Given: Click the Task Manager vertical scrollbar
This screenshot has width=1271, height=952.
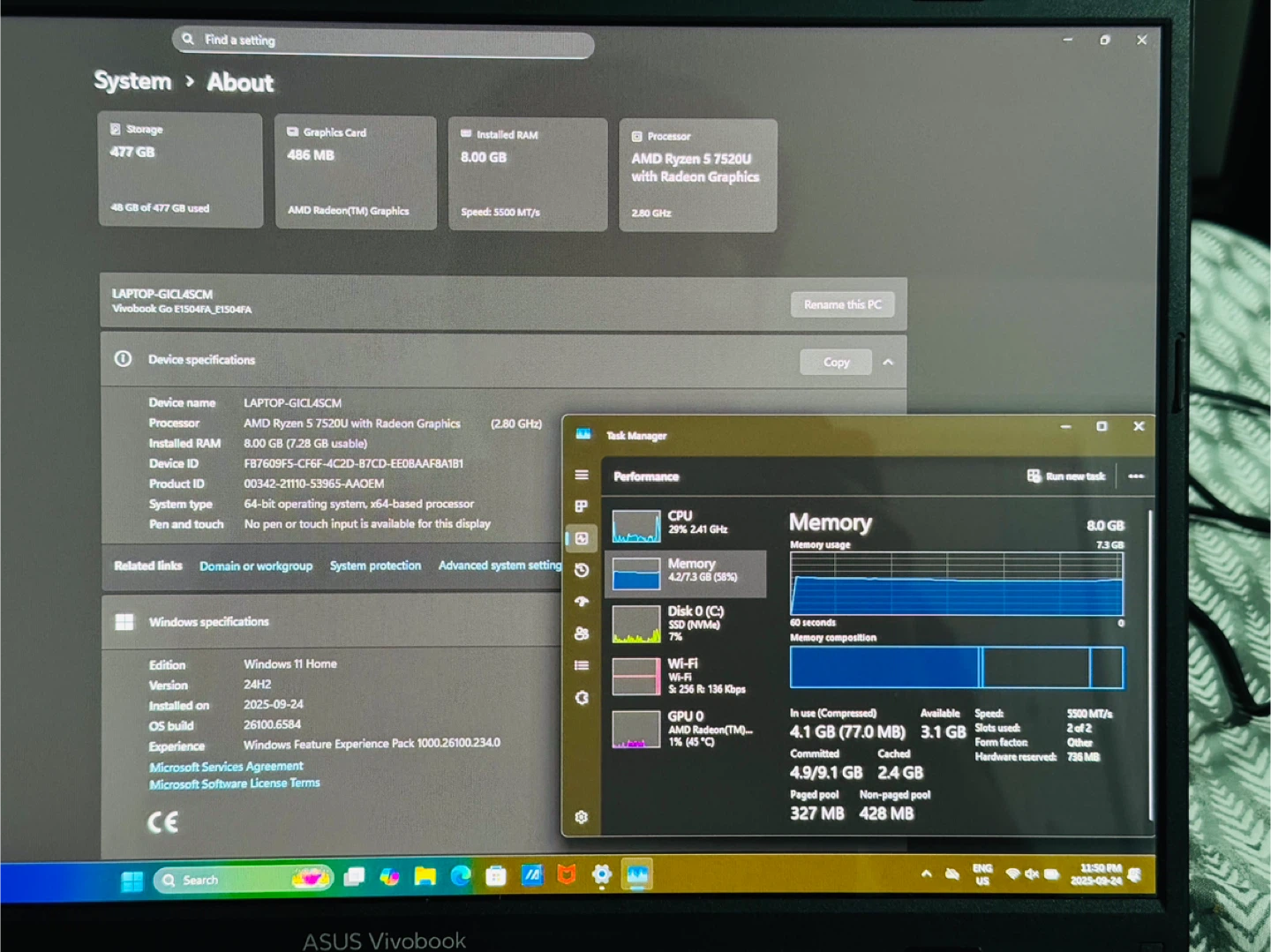Looking at the screenshot, I should coord(1150,665).
